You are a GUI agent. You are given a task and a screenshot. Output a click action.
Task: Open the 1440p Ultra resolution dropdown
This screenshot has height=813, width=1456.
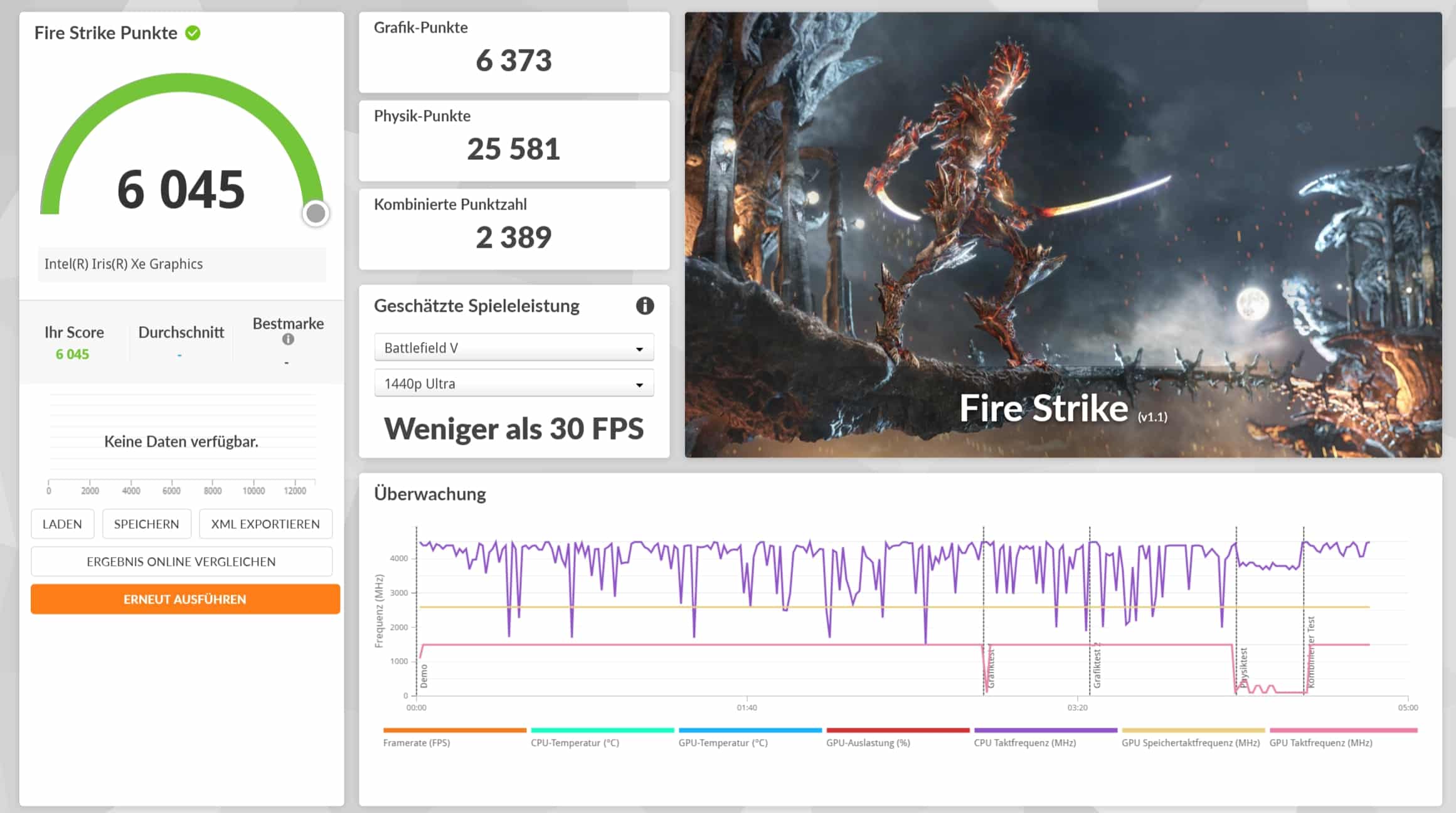tap(513, 383)
